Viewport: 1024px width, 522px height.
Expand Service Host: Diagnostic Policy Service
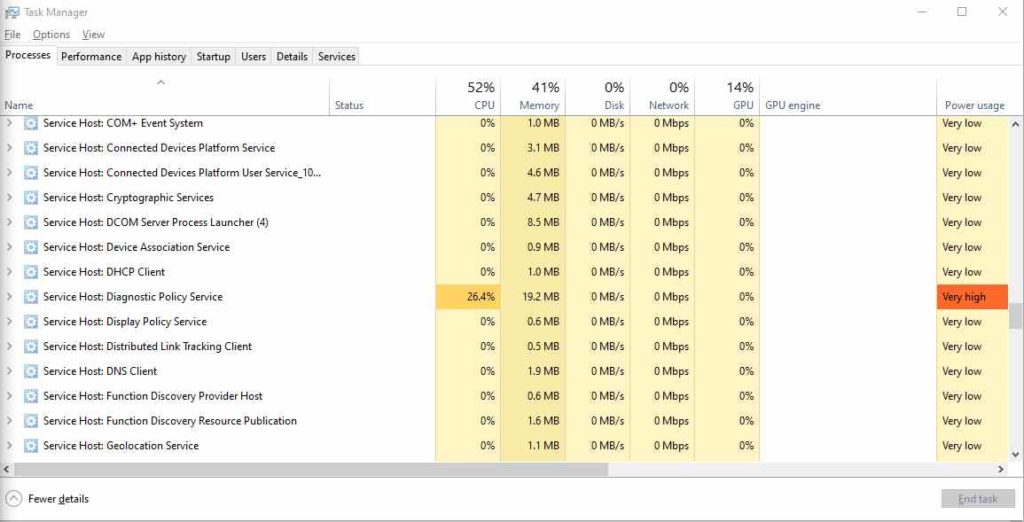coord(9,297)
